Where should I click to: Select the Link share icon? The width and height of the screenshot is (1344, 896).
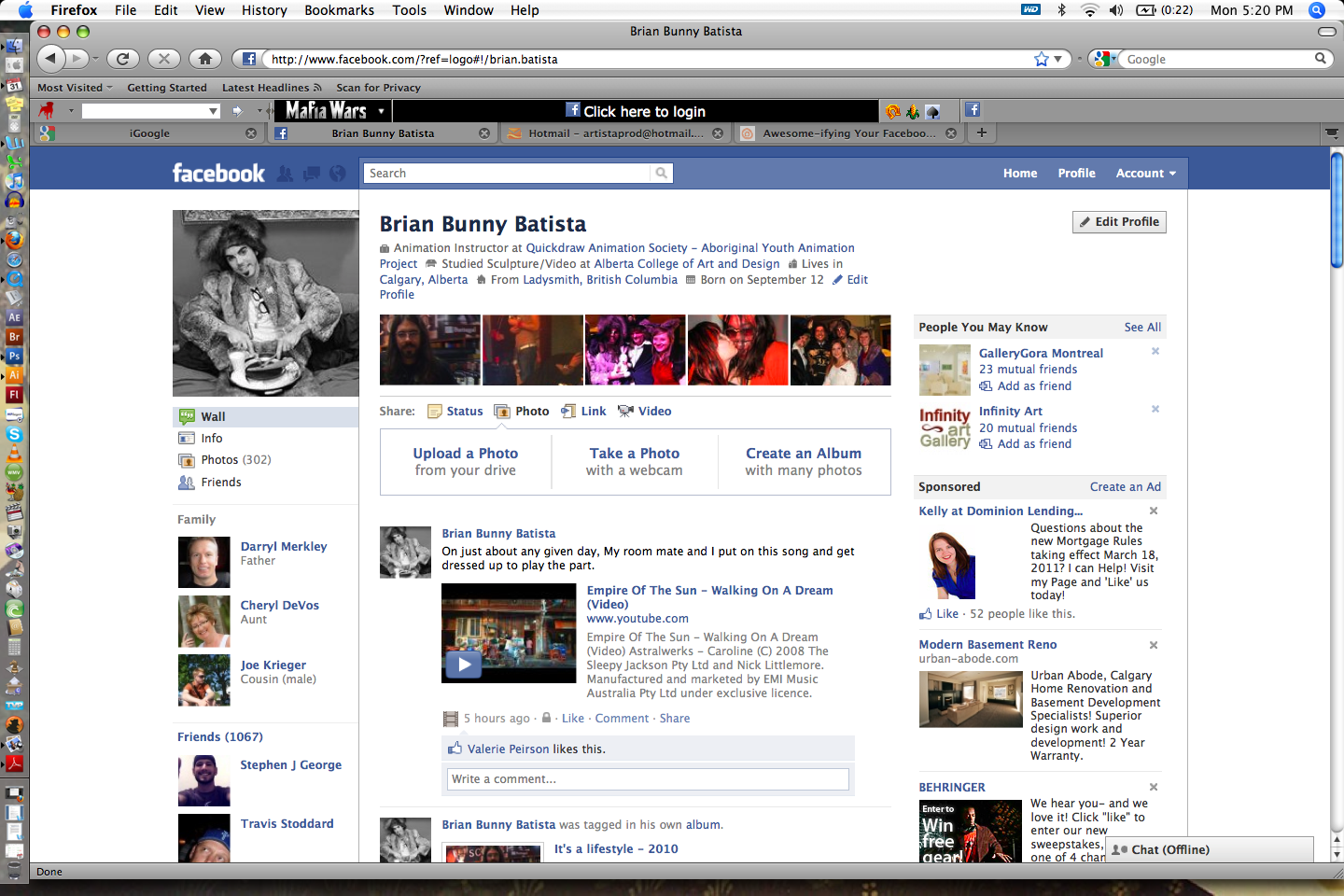pos(567,411)
